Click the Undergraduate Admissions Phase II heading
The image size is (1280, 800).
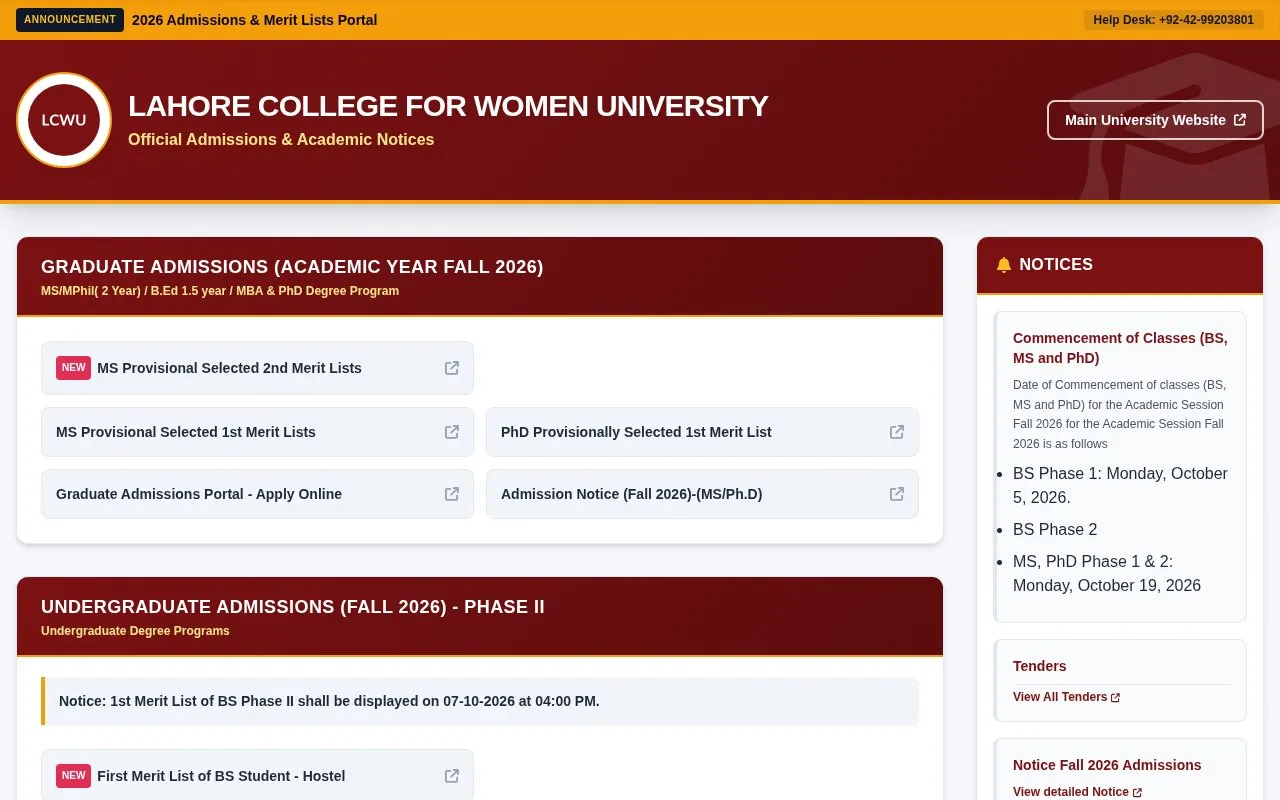293,607
